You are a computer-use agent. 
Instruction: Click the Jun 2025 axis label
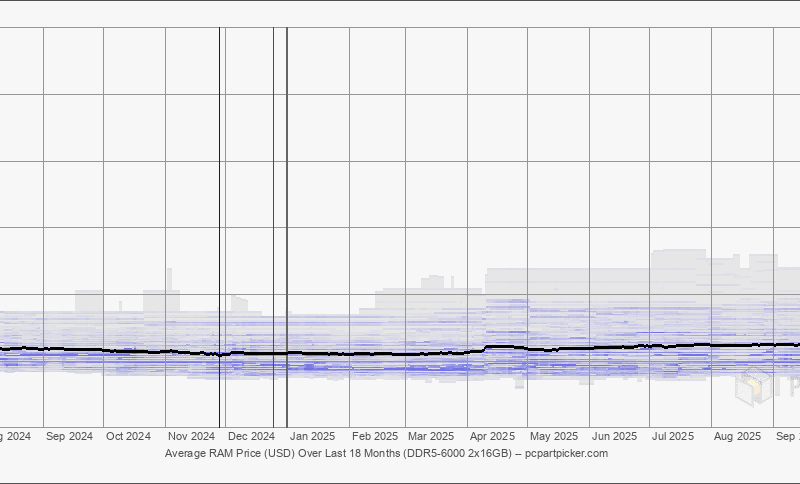(614, 436)
